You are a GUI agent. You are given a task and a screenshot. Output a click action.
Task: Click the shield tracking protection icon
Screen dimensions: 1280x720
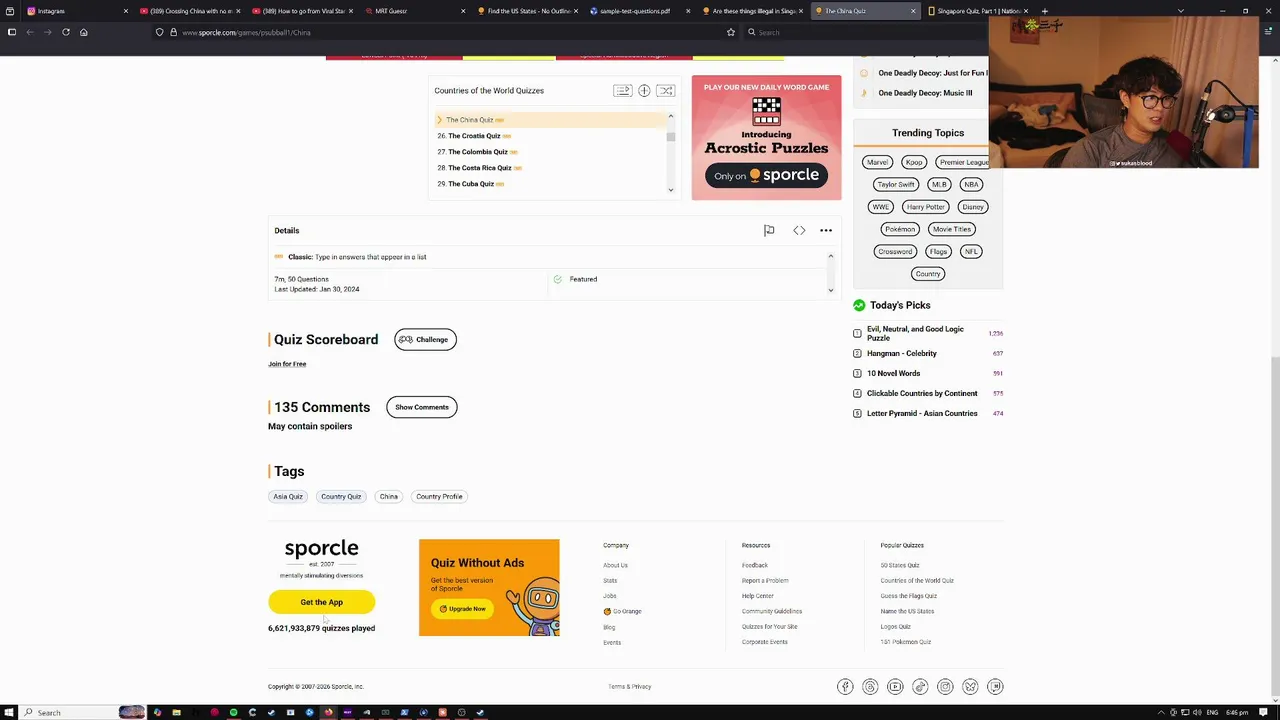coord(159,32)
